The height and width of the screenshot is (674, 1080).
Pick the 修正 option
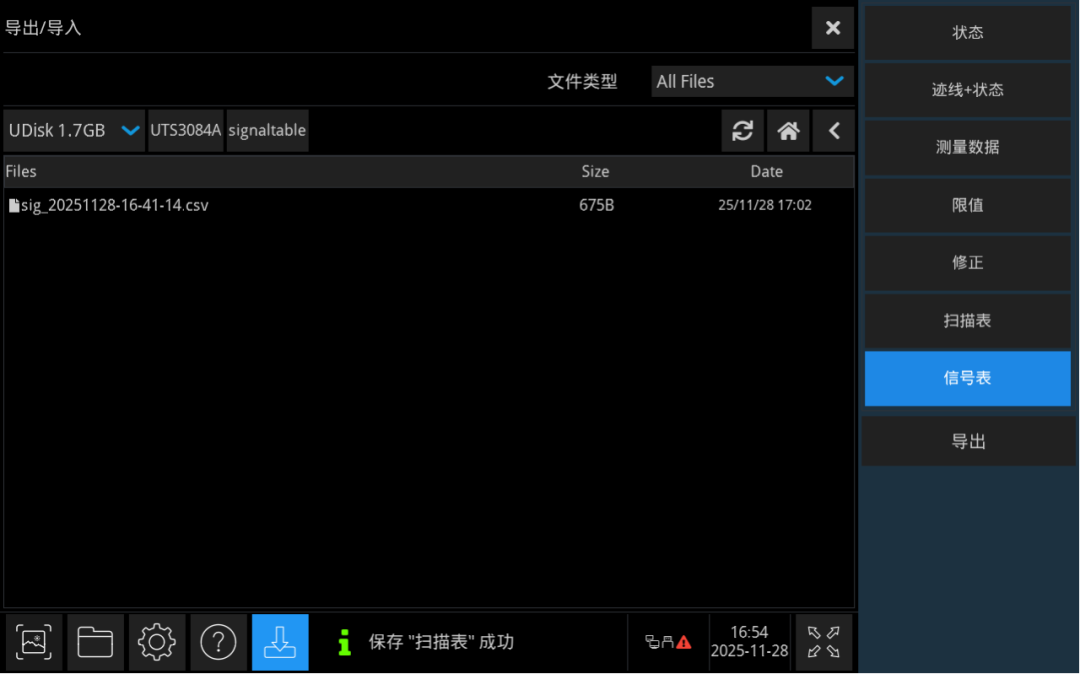[x=968, y=263]
